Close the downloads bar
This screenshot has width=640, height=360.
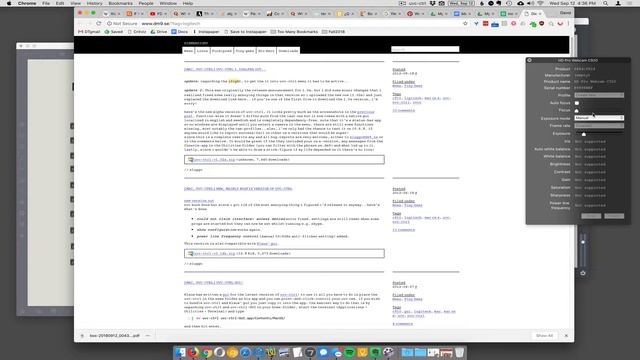(x=566, y=336)
